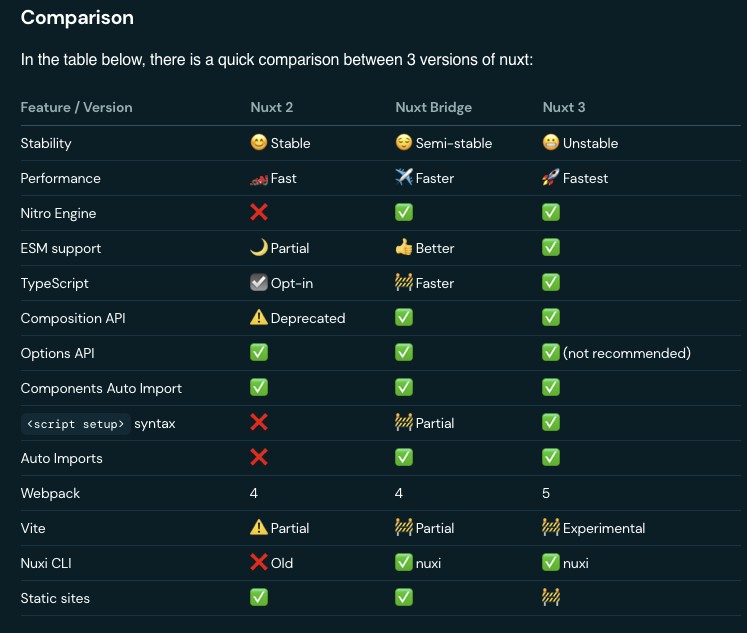Click Nuxt 2 green check in Static sites row

click(x=258, y=598)
